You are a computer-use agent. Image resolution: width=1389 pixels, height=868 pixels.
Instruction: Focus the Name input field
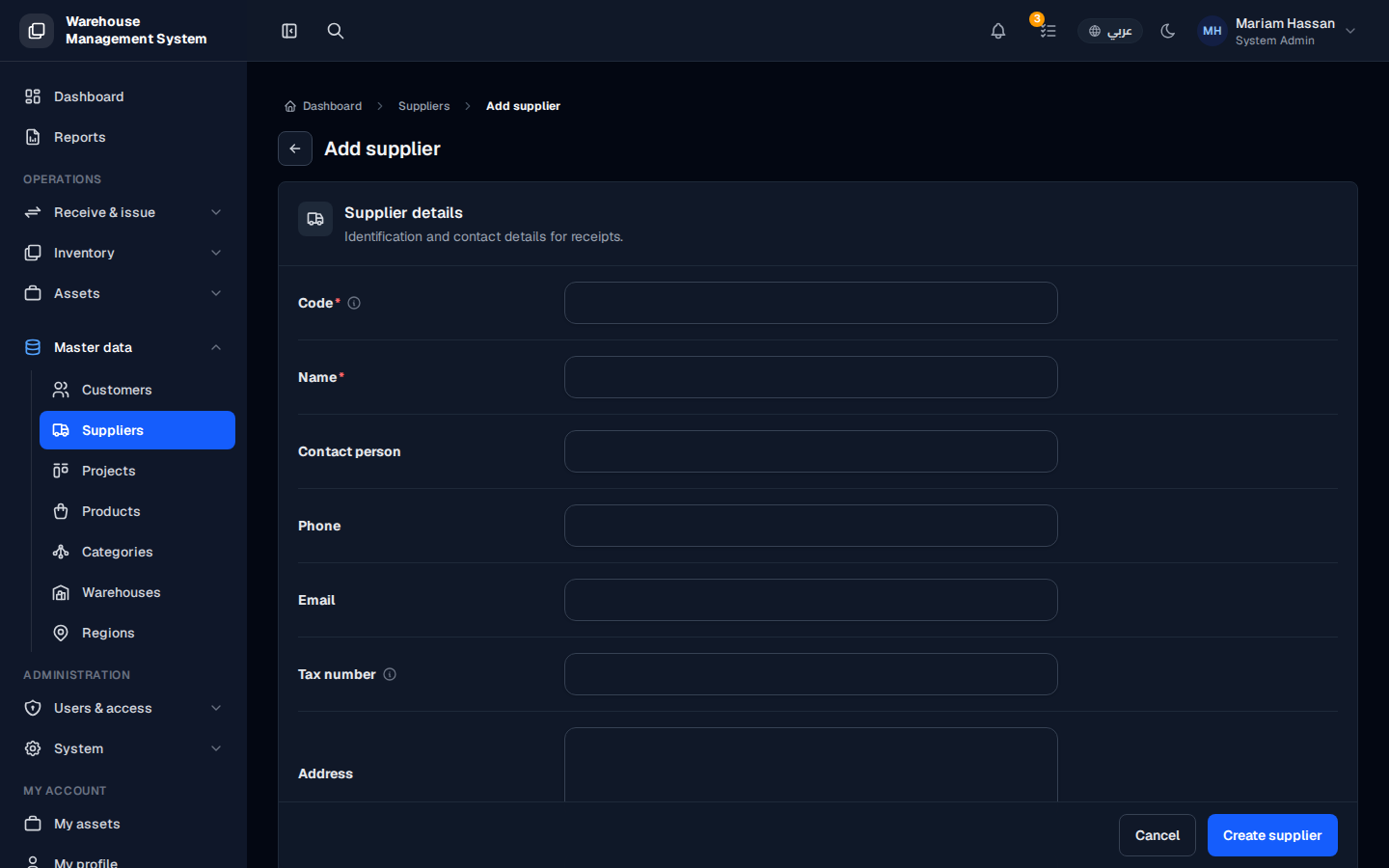point(811,377)
